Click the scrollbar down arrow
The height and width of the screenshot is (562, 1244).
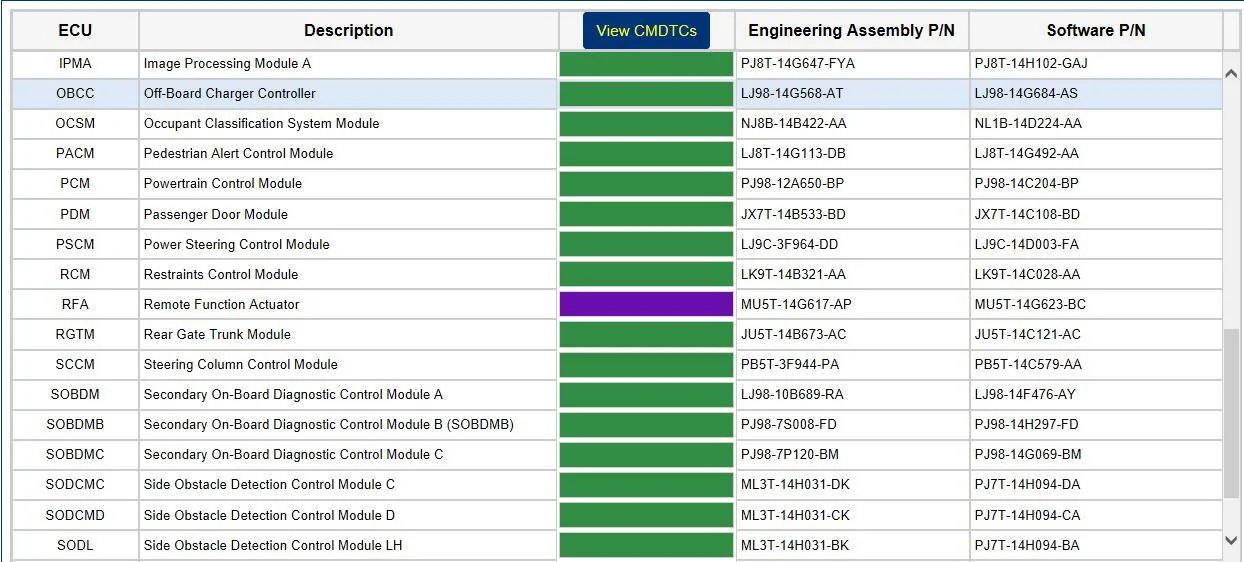click(1231, 540)
